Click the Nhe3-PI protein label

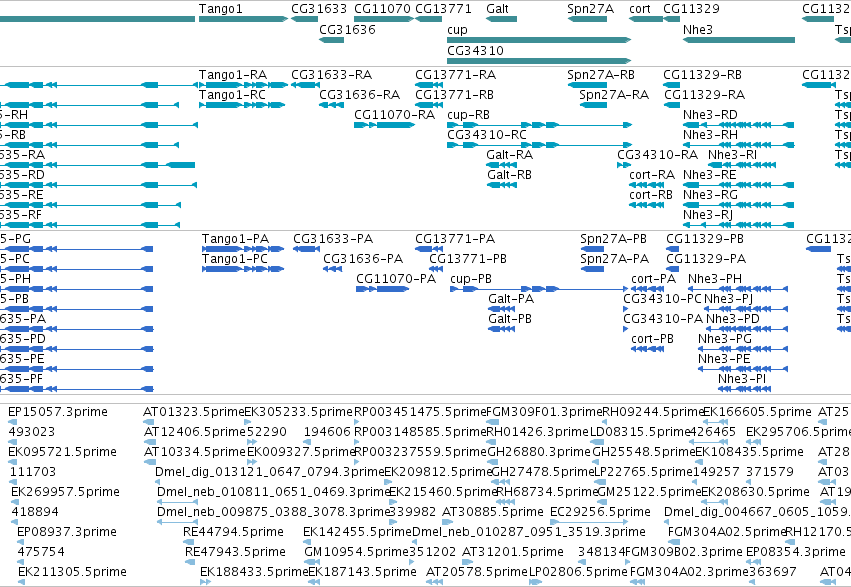[x=741, y=379]
